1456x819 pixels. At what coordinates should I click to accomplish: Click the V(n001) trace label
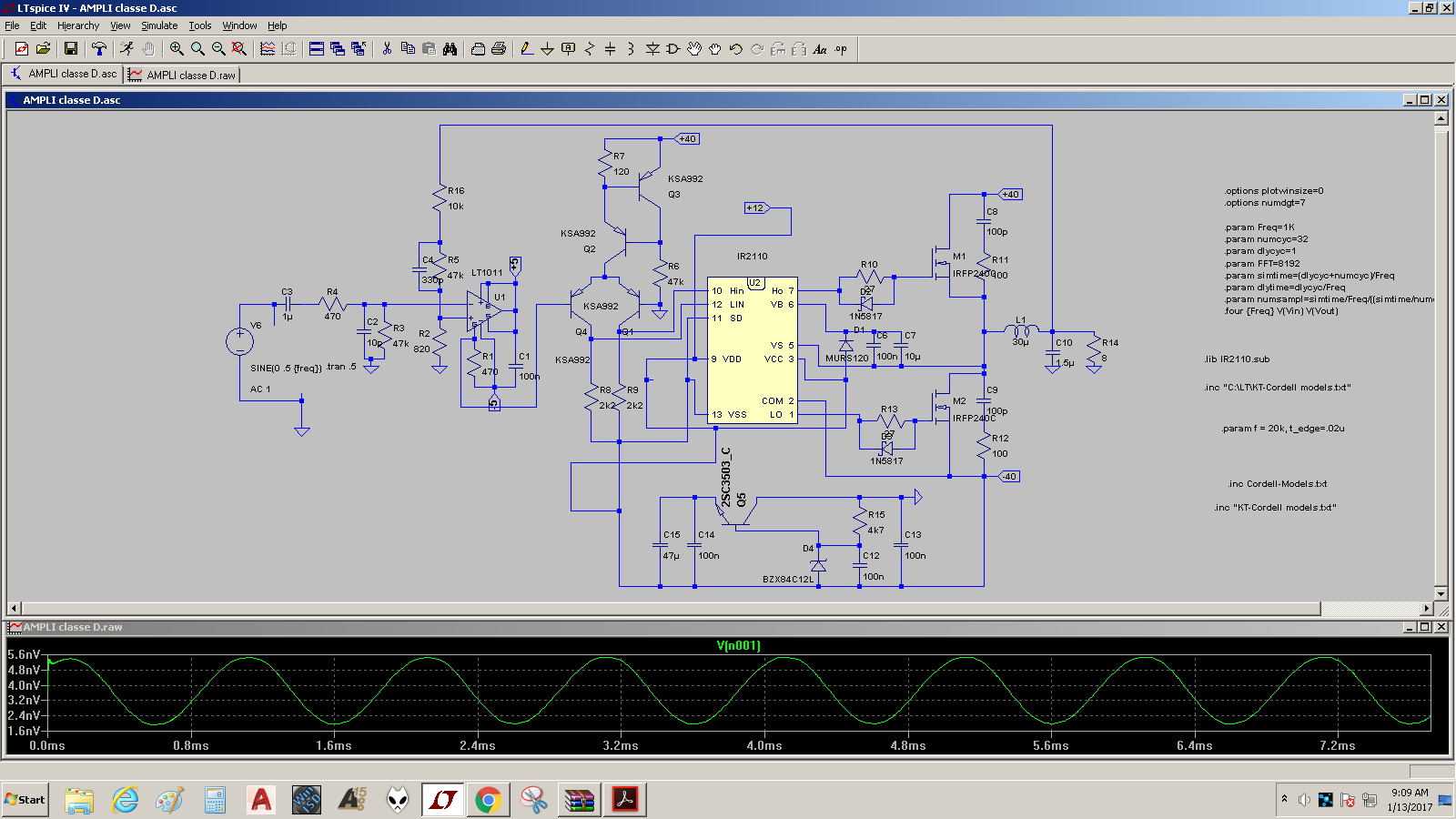[x=738, y=645]
